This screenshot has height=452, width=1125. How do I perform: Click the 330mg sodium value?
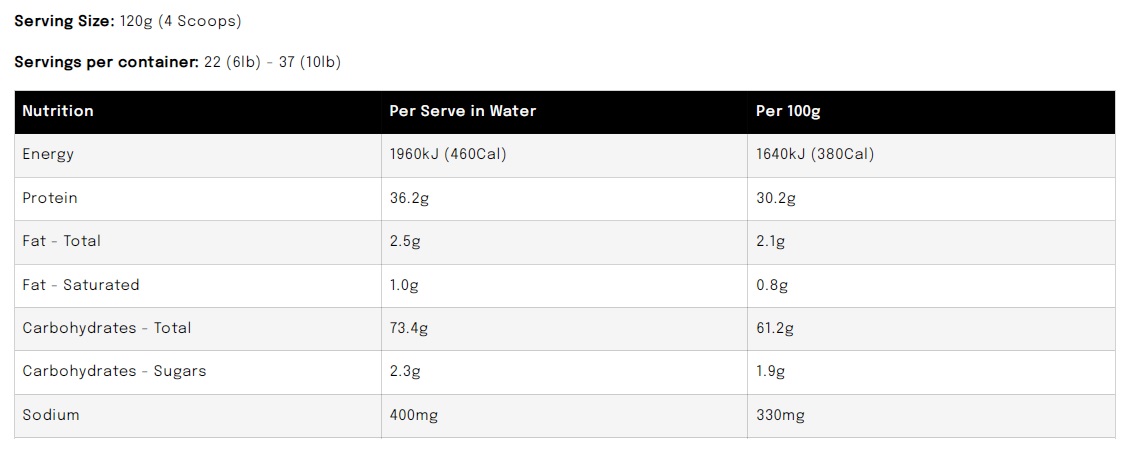tap(780, 415)
